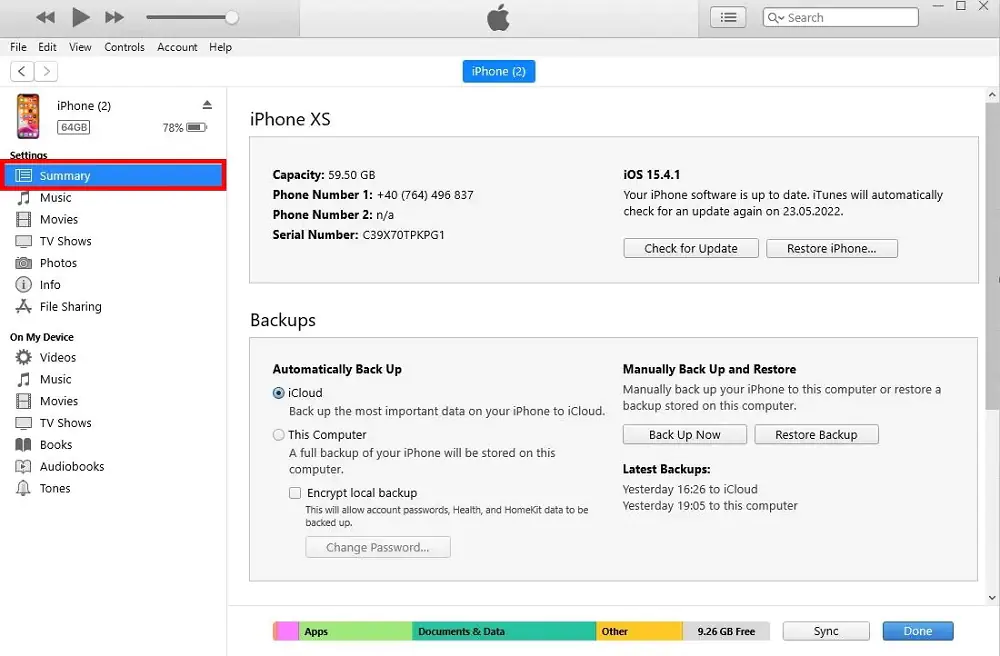The height and width of the screenshot is (656, 1000).
Task: Open Audiobooks under On My Device
Action: (71, 467)
